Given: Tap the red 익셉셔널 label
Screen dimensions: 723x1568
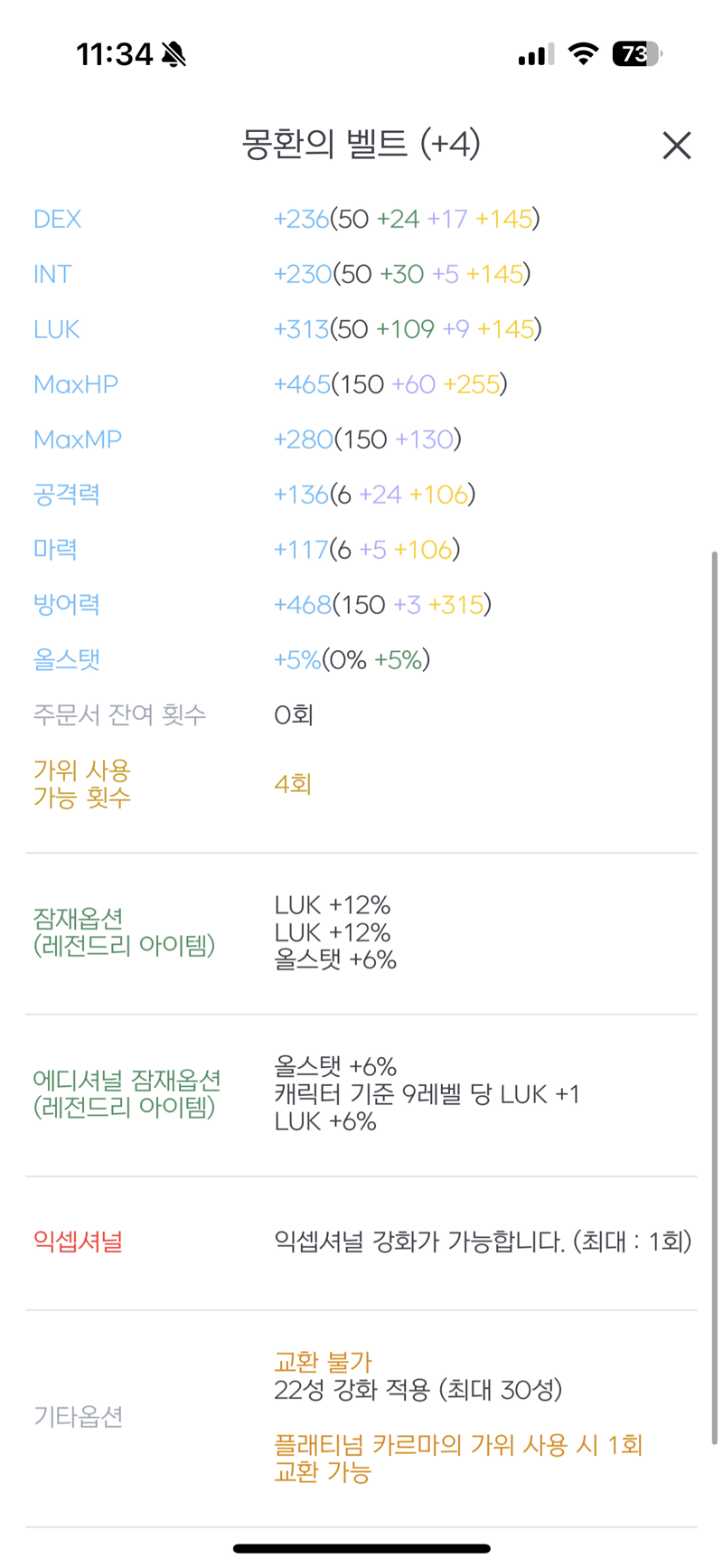Looking at the screenshot, I should coord(78,1242).
